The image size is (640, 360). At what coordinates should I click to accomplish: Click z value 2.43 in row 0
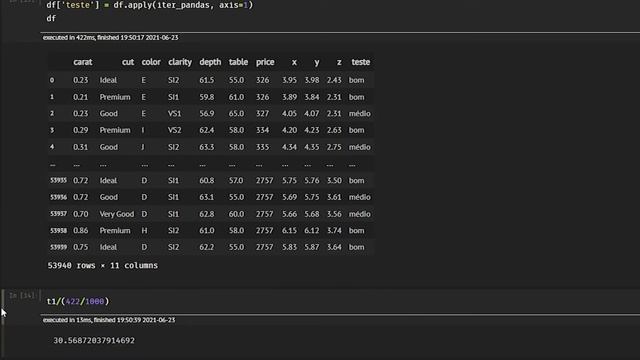tap(334, 80)
